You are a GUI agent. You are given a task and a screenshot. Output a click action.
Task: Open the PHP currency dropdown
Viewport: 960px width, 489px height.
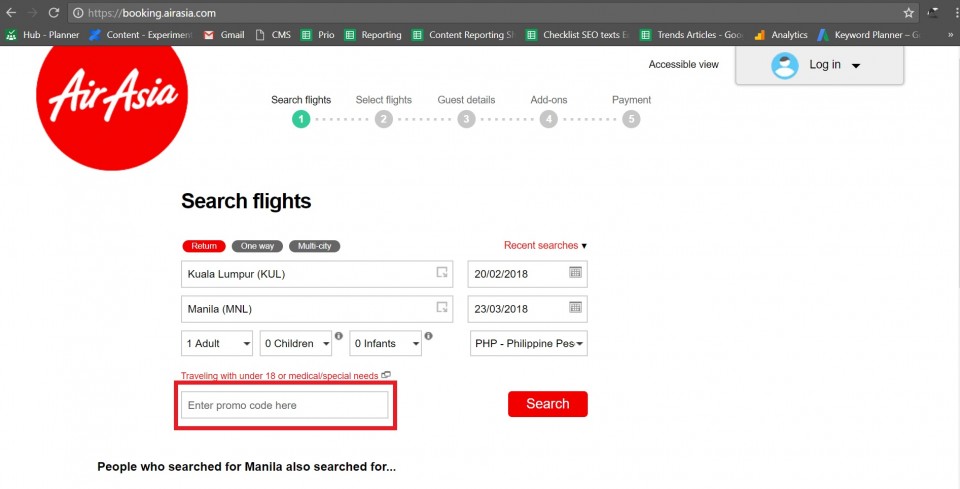coord(528,343)
